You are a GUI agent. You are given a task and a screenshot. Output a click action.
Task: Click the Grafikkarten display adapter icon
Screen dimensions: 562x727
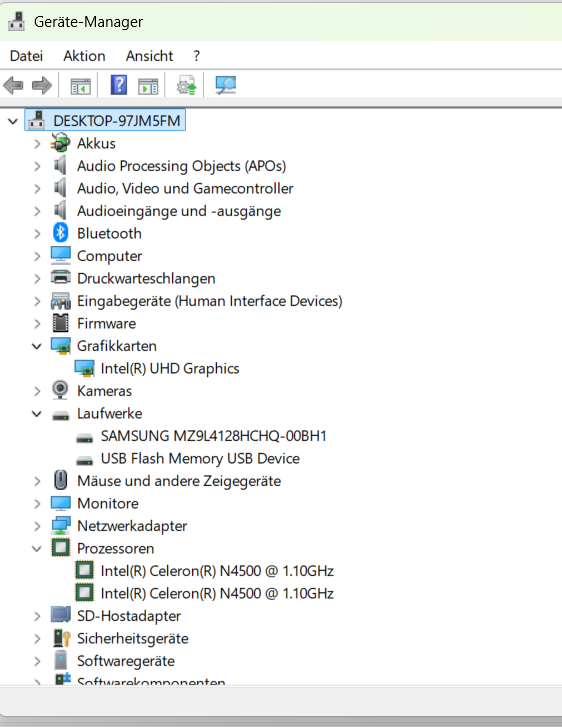coord(61,346)
